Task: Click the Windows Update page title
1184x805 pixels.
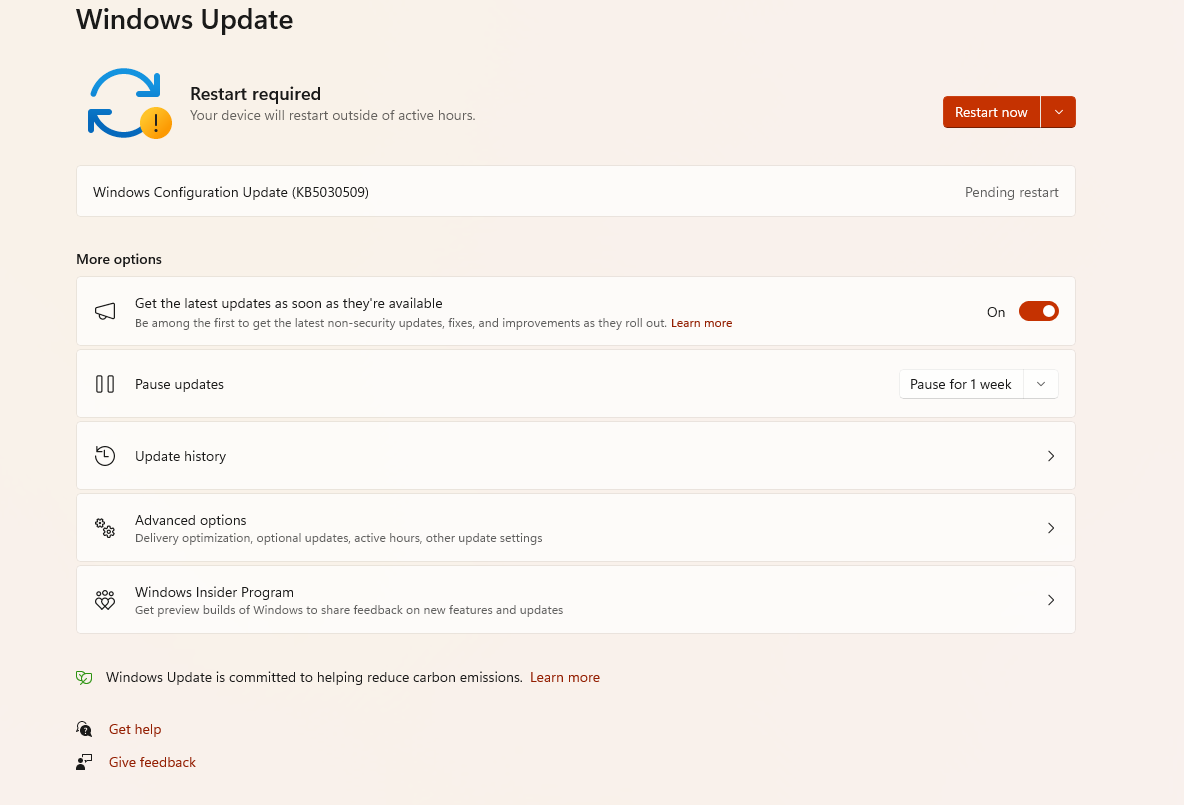Action: [x=184, y=20]
